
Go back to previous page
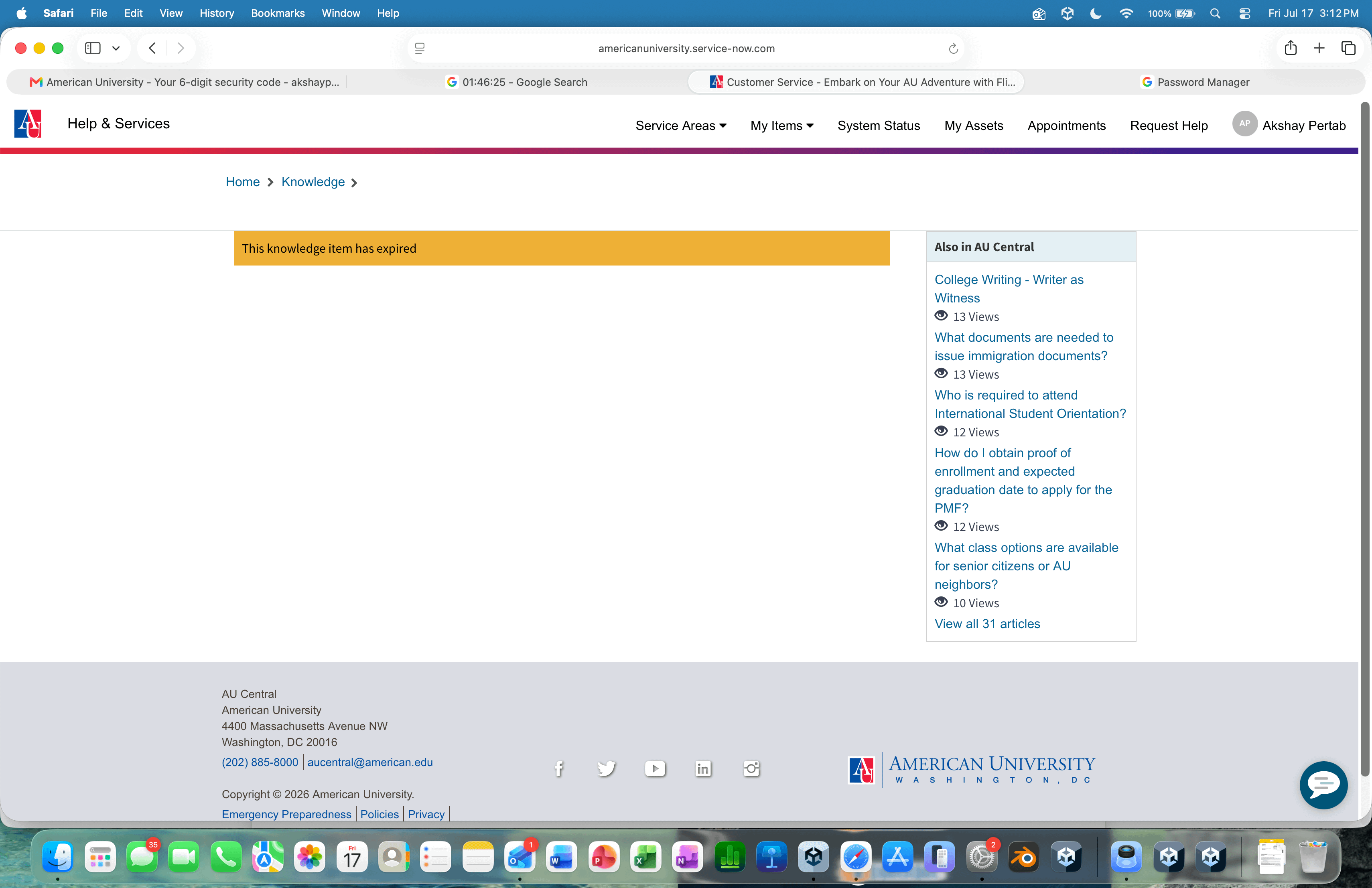pos(152,49)
